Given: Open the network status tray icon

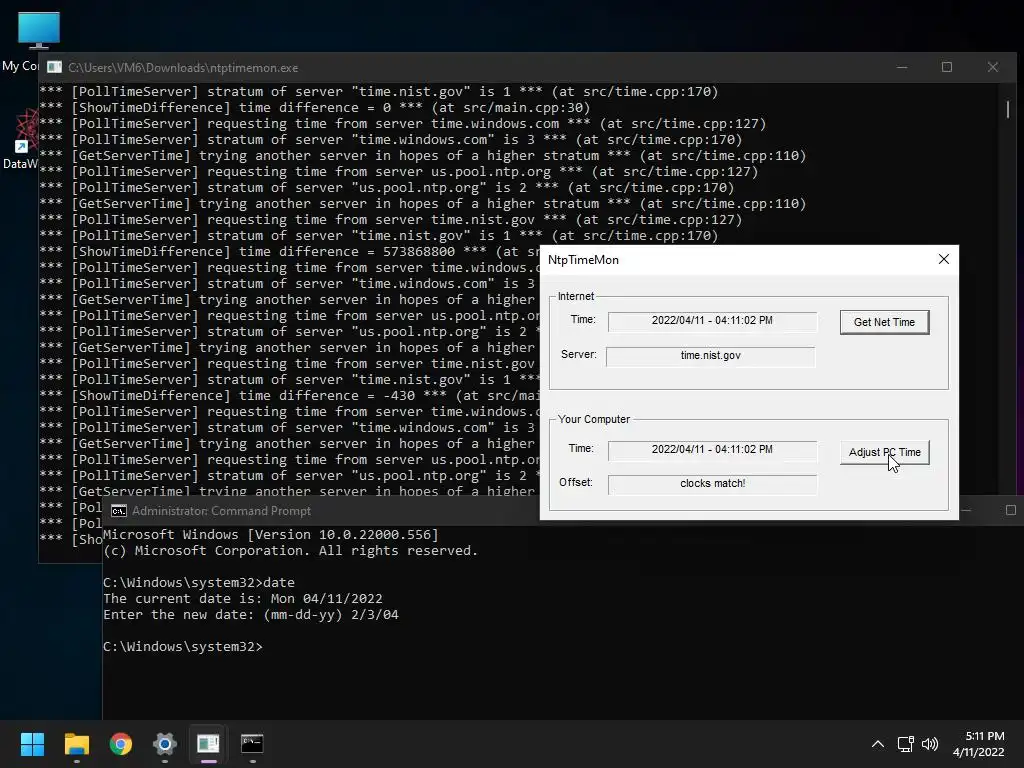Looking at the screenshot, I should pos(905,744).
